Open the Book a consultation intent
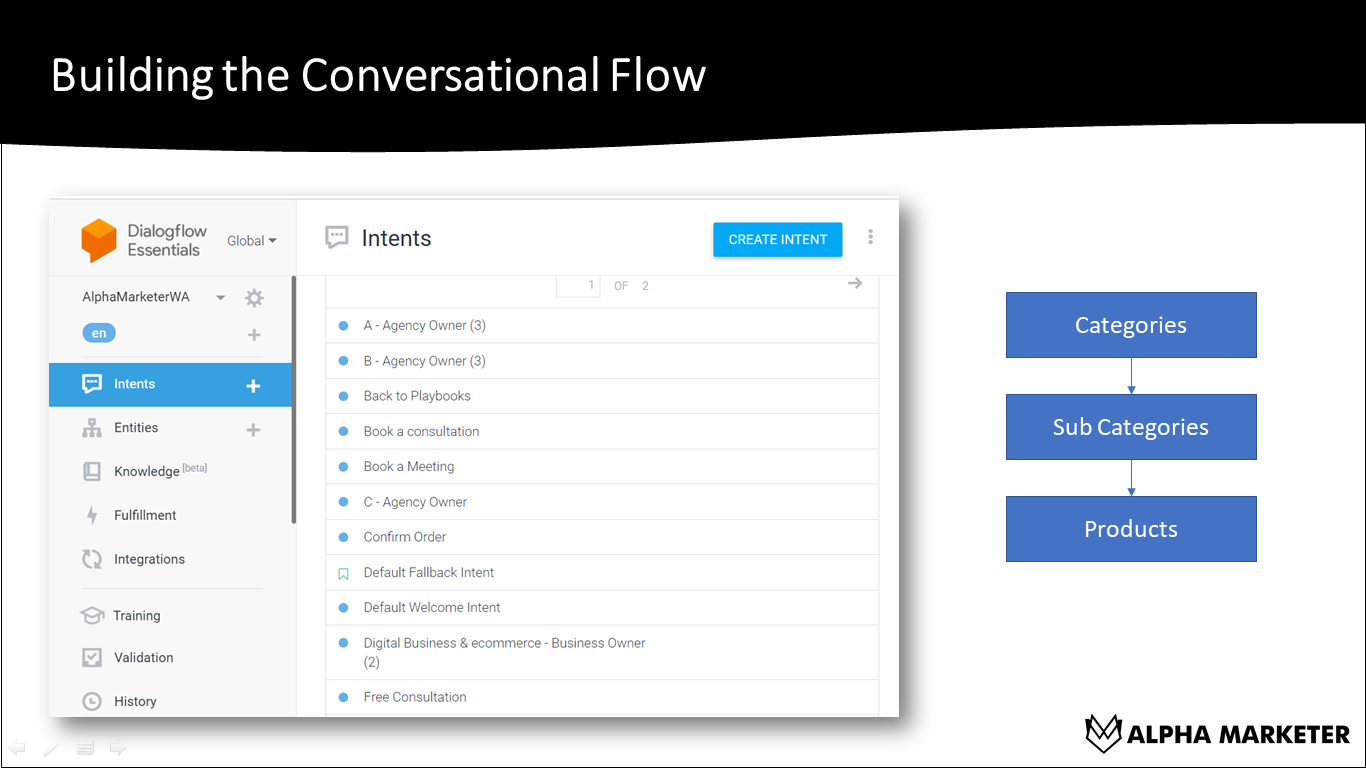The image size is (1366, 768). point(421,431)
